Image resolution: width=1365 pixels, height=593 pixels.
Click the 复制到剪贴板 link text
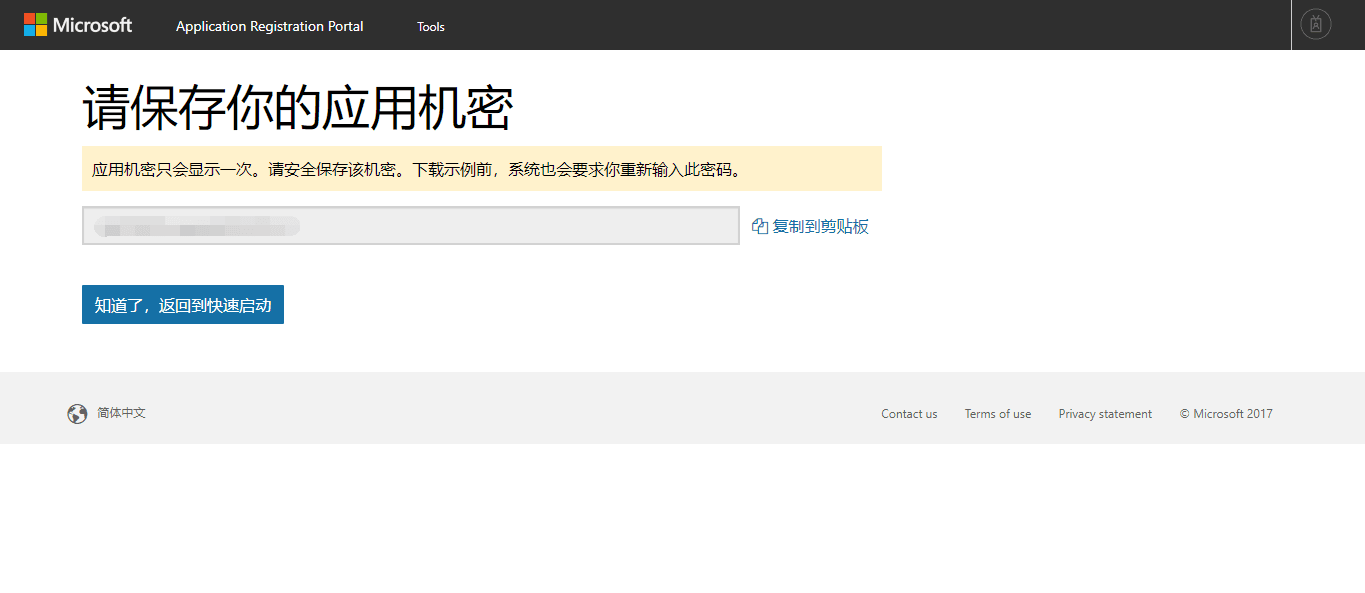[820, 226]
